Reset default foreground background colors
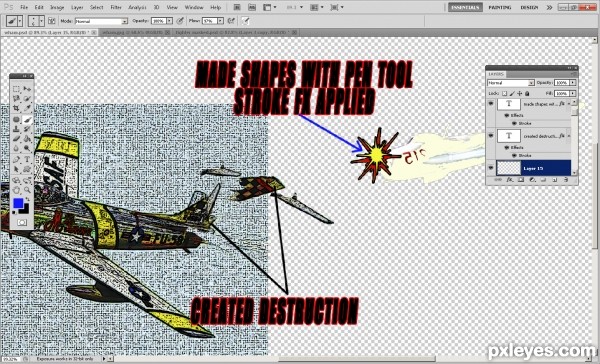Image resolution: width=600 pixels, height=364 pixels. pos(14,212)
